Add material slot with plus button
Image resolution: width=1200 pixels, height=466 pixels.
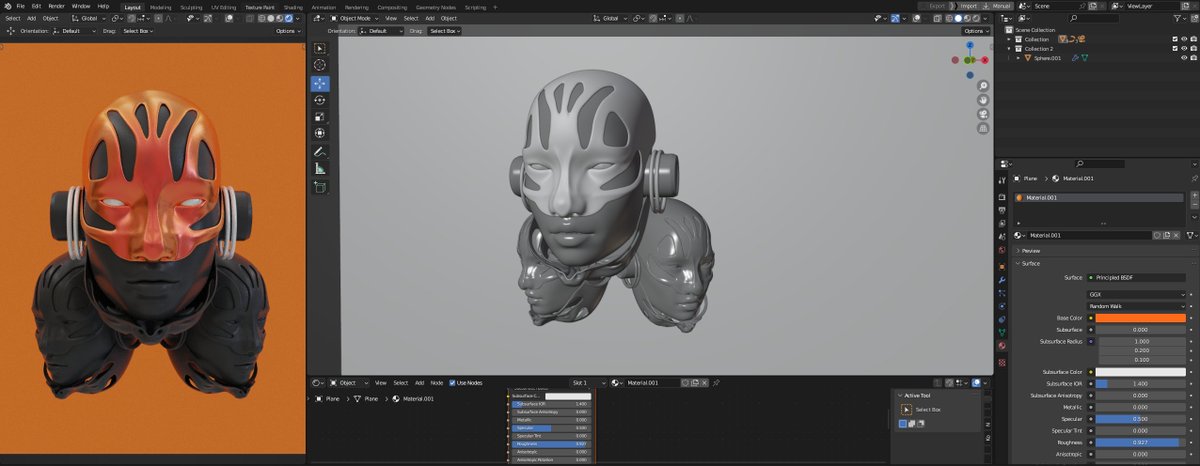1194,196
